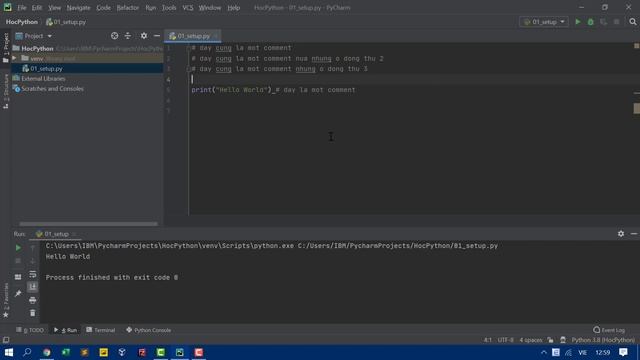Screen dimensions: 640x360
Task: Click the Locate/Select Opened File target icon
Action: (x=114, y=36)
